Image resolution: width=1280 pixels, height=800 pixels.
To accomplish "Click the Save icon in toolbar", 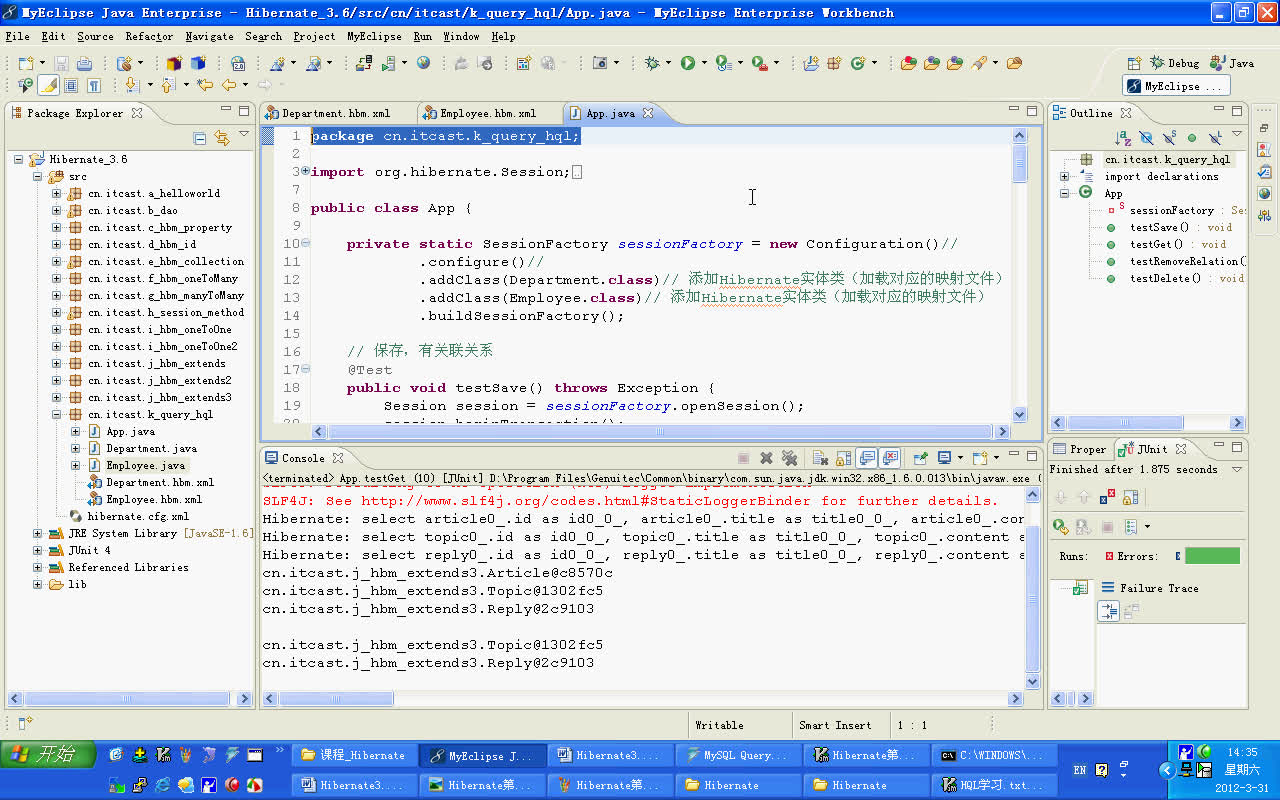I will pos(61,63).
